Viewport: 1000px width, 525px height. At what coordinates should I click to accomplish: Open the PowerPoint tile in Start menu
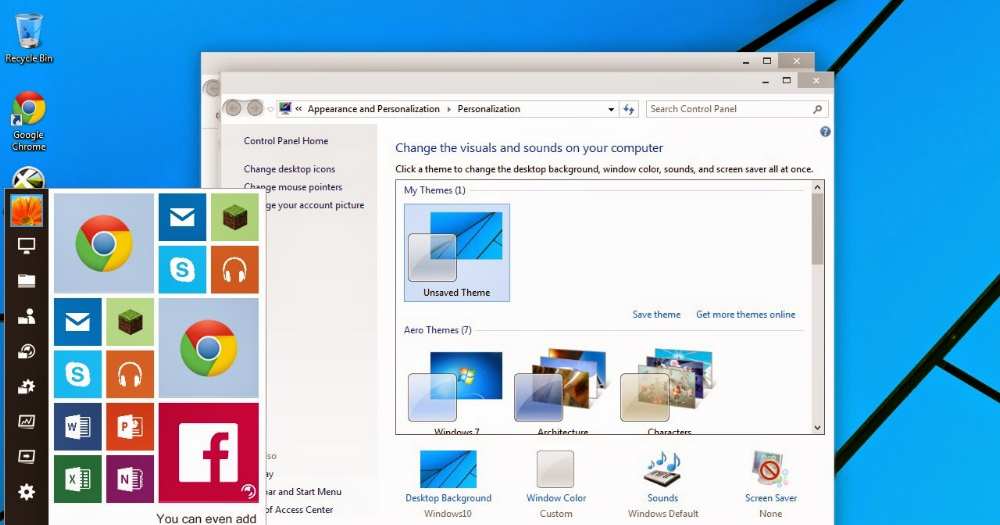click(130, 427)
